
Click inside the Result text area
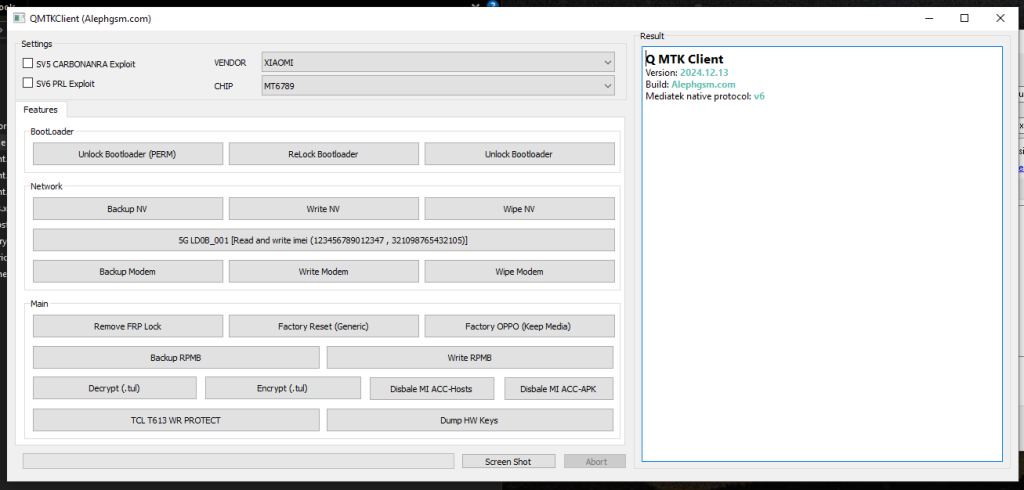tap(822, 254)
